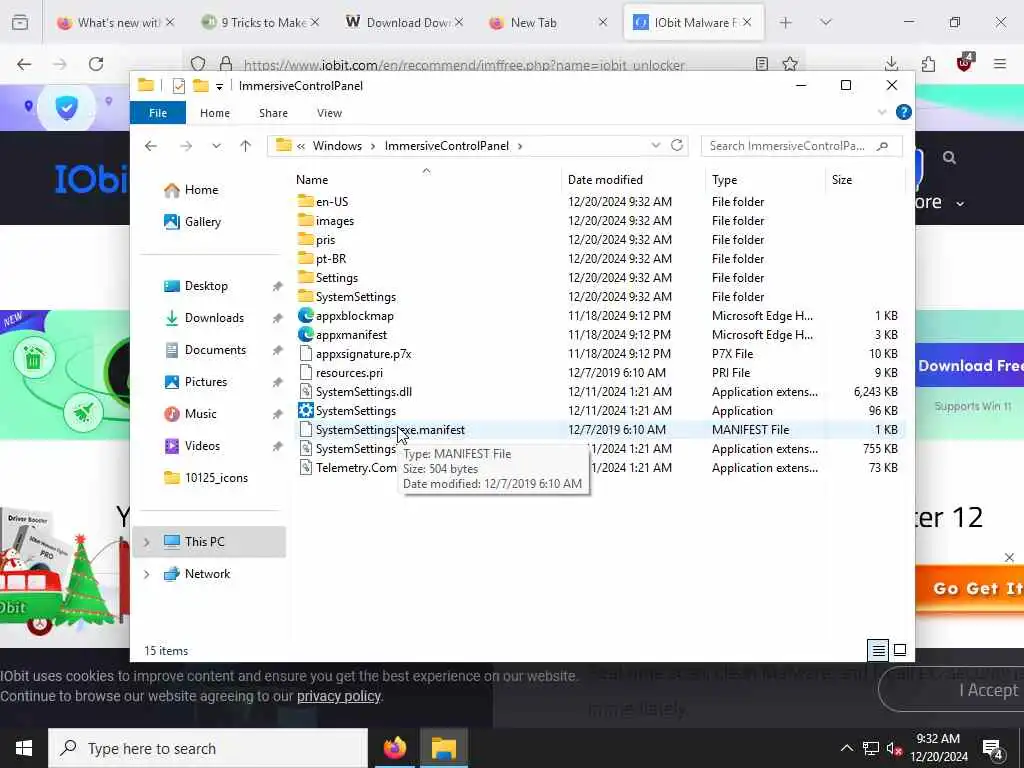Open 10125_icons folder in navigation pane
This screenshot has width=1024, height=768.
pos(216,477)
